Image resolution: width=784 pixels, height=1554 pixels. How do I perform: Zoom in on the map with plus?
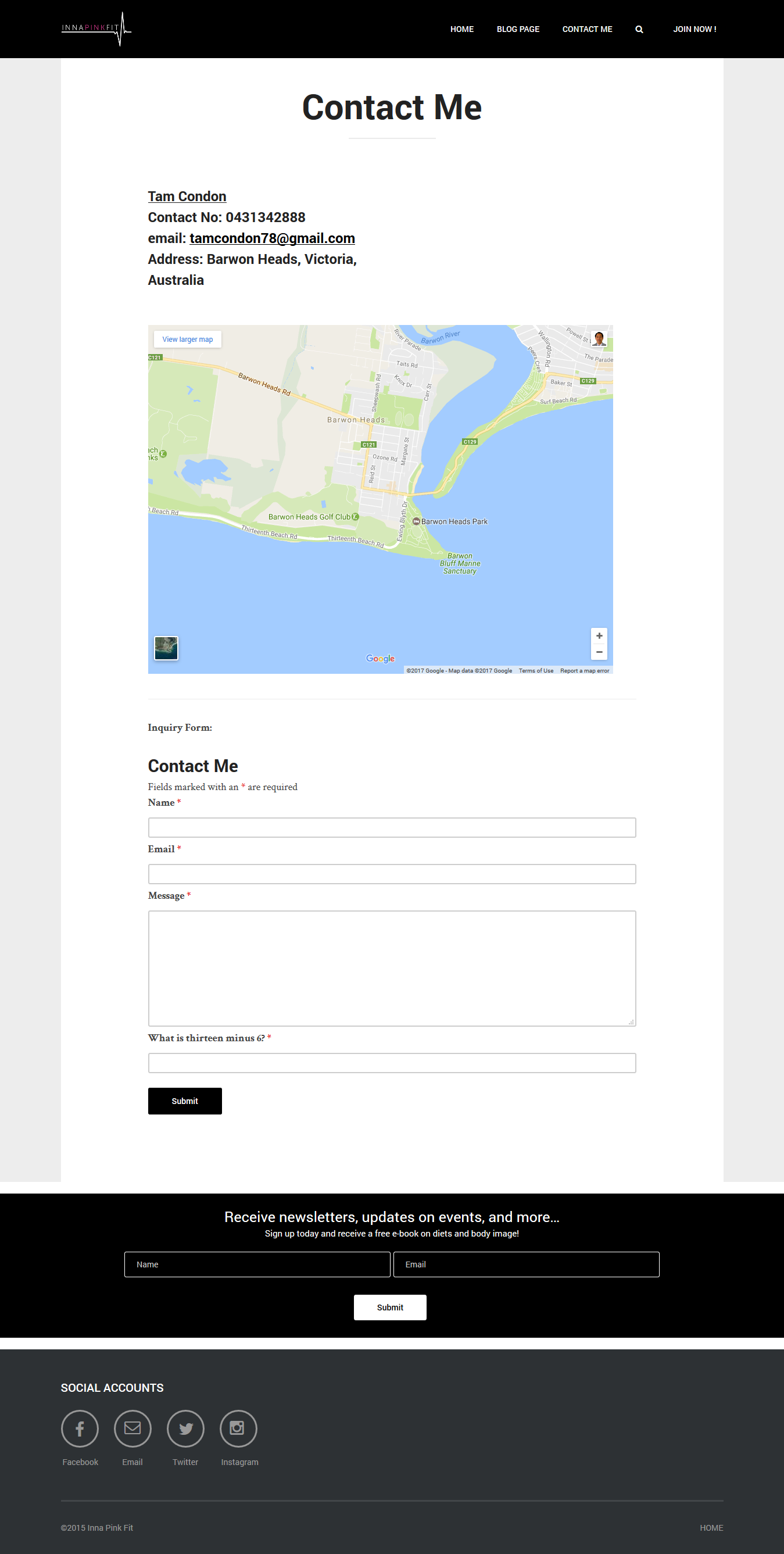(x=599, y=636)
